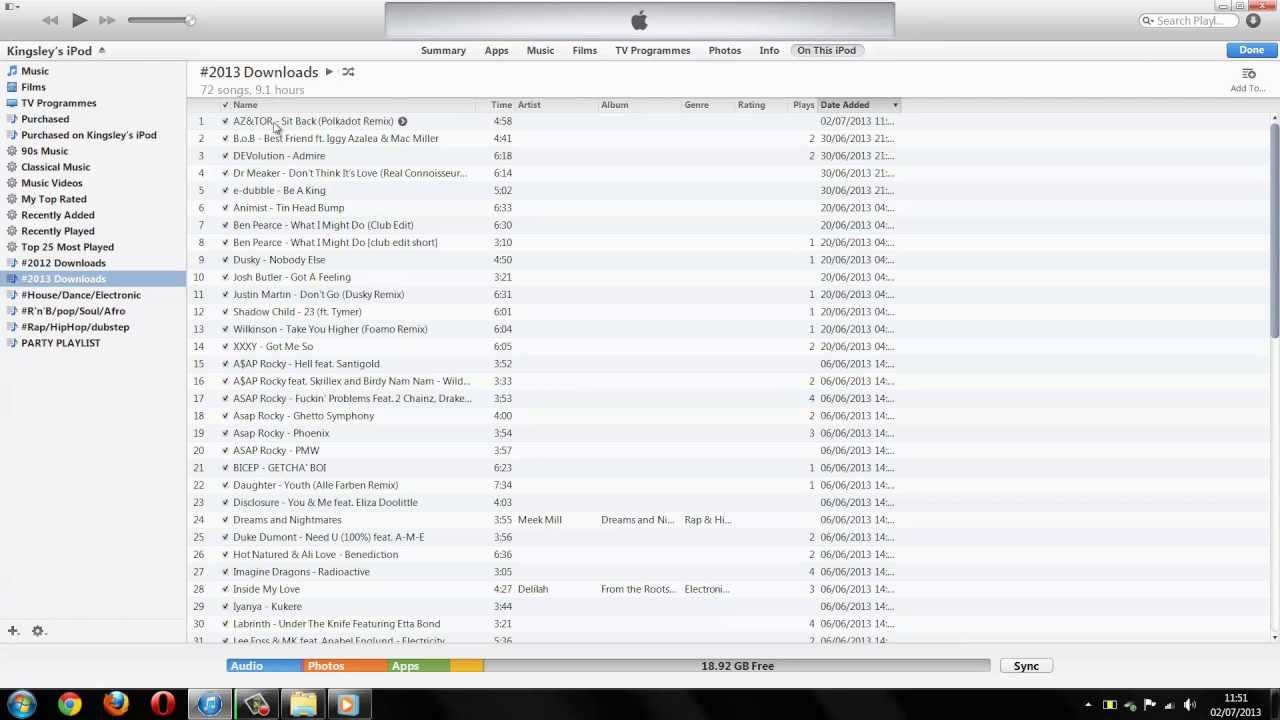Open the Recently Added playlist
The height and width of the screenshot is (720, 1280).
pos(58,215)
